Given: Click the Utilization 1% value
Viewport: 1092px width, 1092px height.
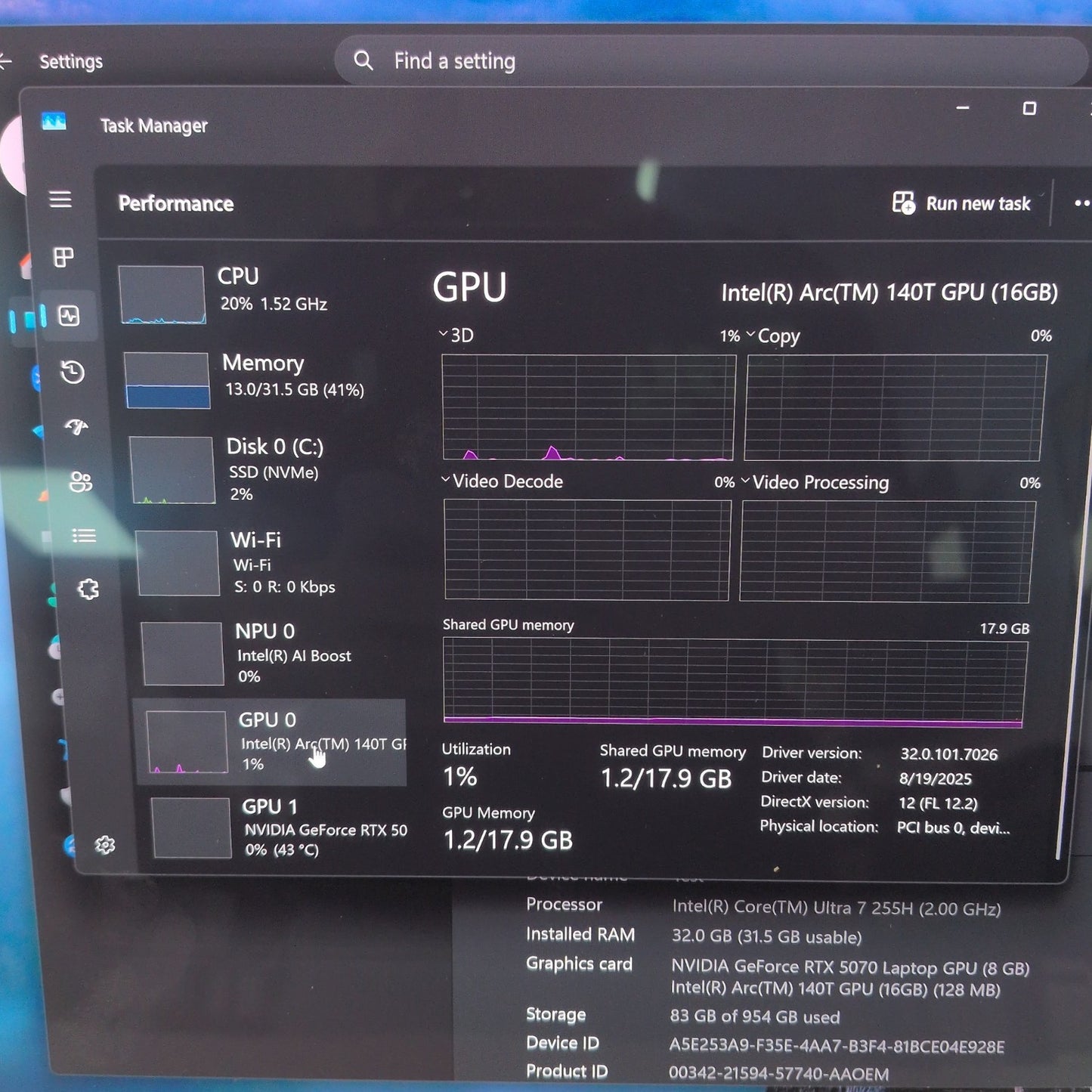Looking at the screenshot, I should [459, 776].
